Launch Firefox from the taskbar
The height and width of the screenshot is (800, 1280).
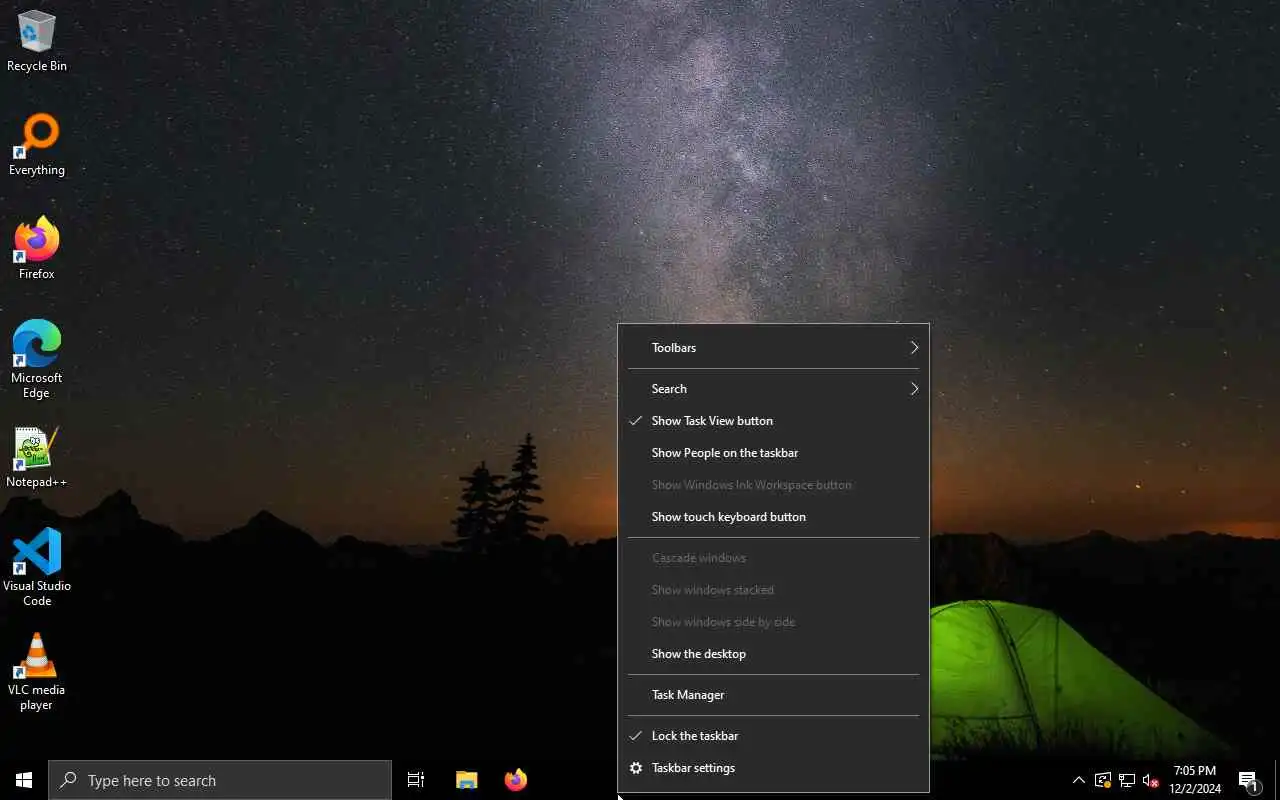[516, 780]
